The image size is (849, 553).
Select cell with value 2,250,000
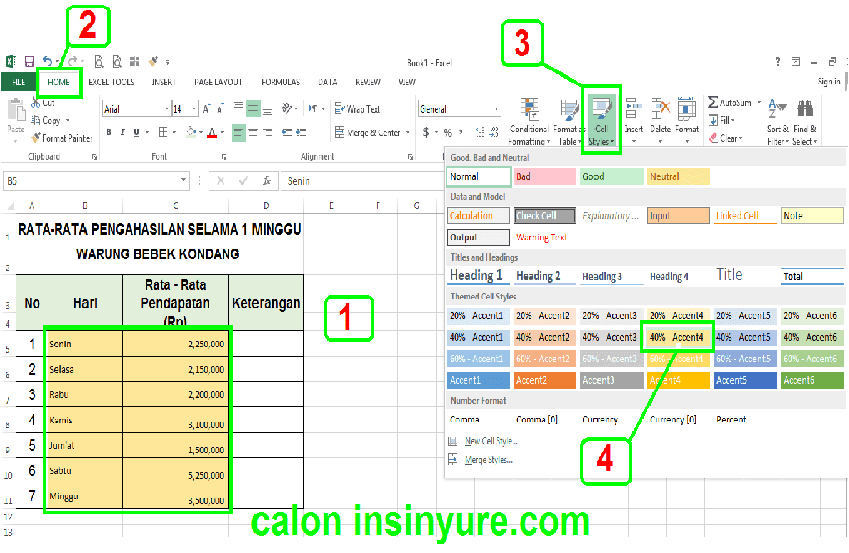(x=175, y=343)
